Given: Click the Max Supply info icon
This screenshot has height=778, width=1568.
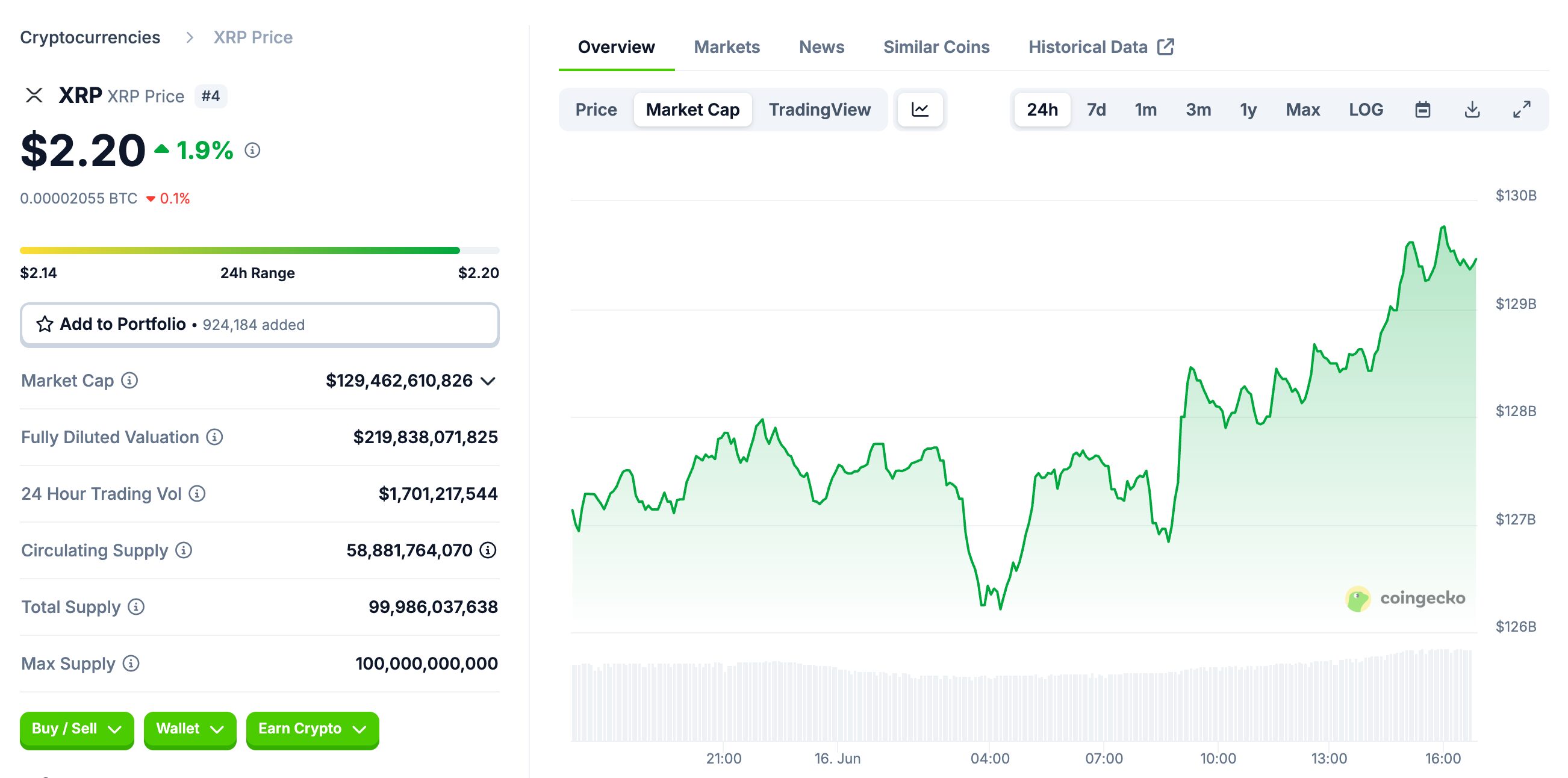Looking at the screenshot, I should tap(131, 664).
